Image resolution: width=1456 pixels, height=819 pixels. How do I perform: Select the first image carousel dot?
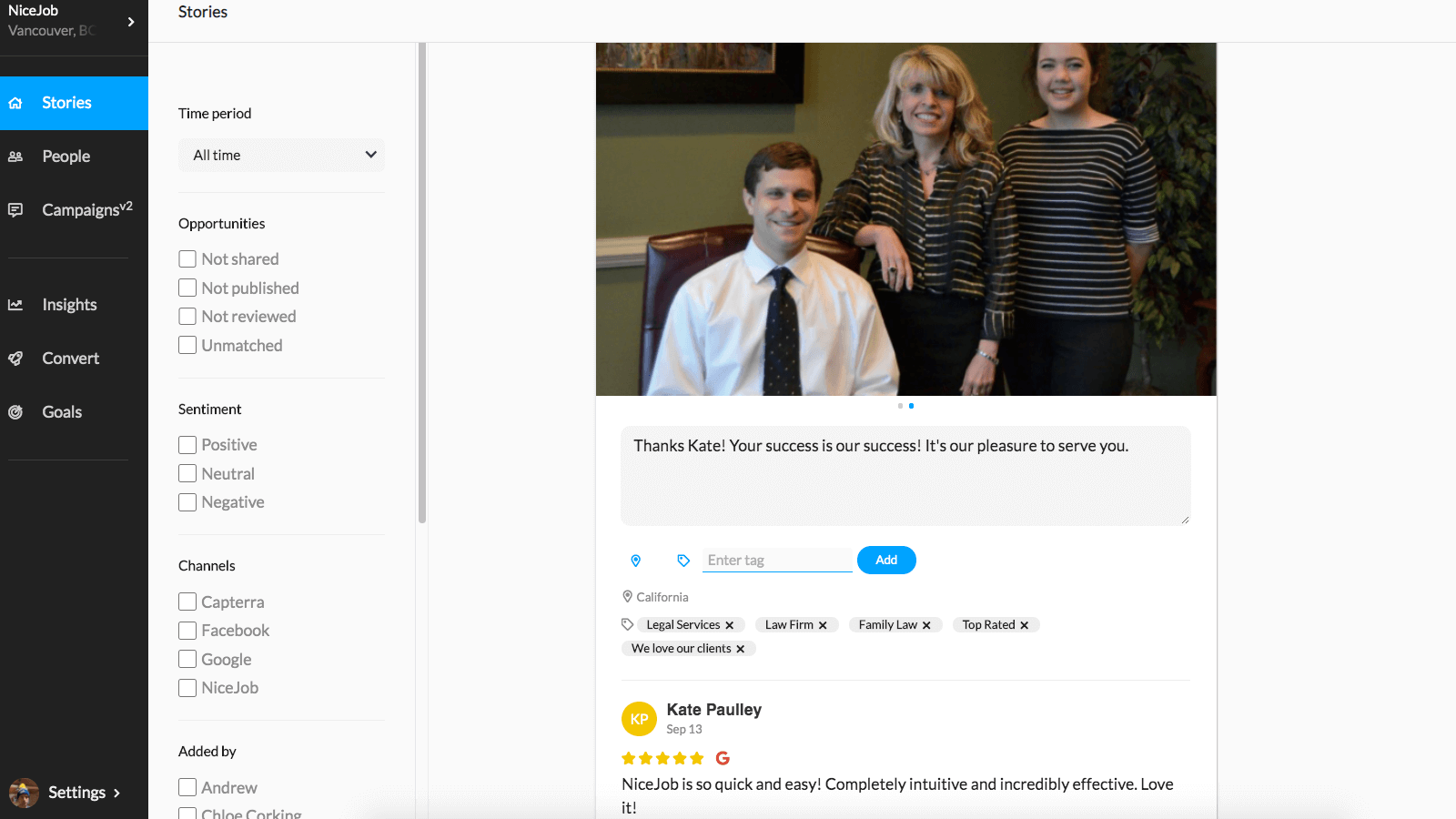900,406
